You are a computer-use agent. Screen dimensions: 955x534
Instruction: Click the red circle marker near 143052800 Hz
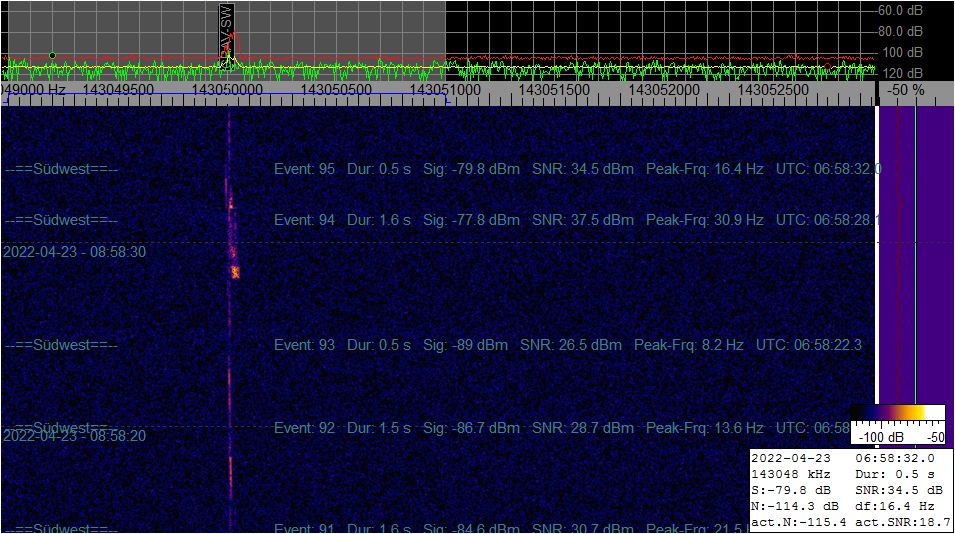tap(827, 66)
